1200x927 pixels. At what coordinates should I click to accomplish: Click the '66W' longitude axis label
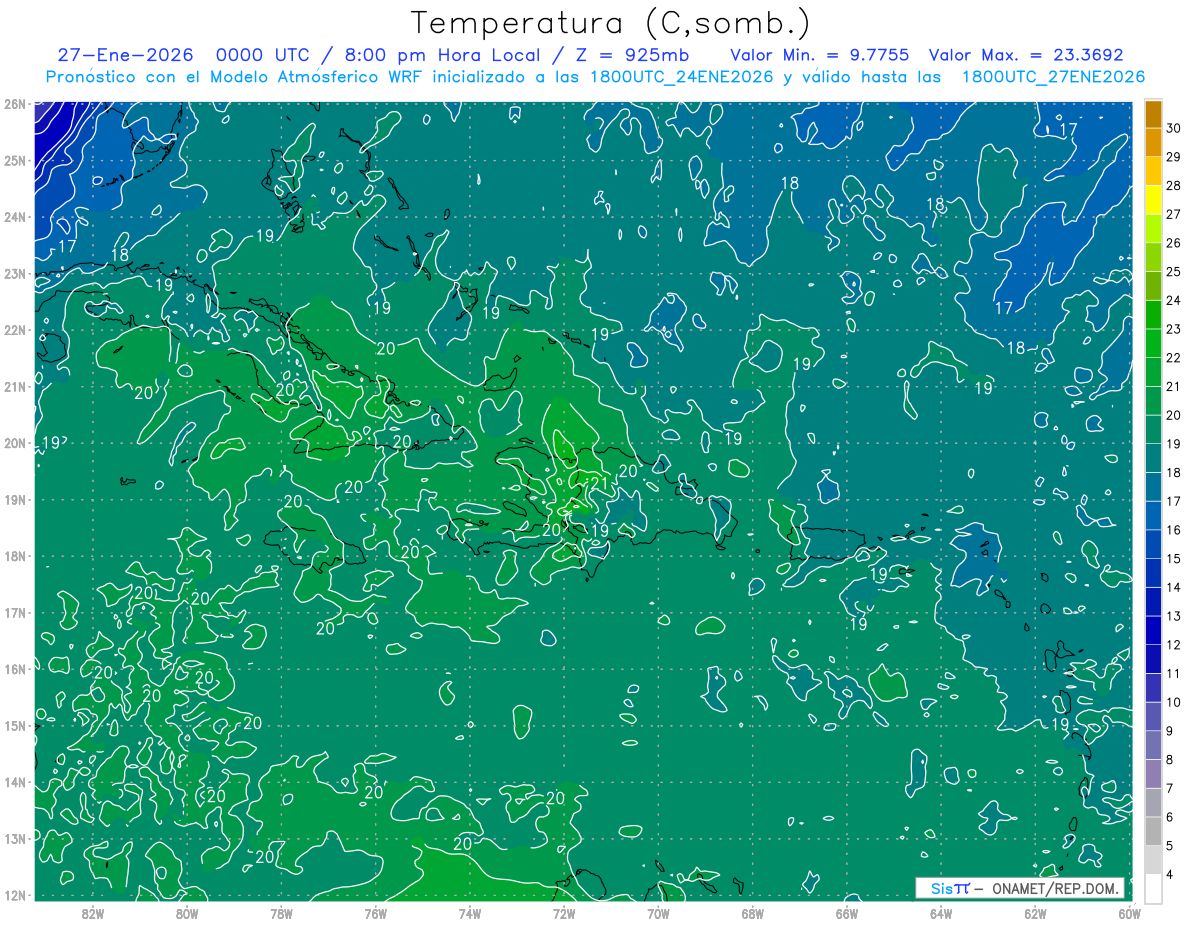[846, 913]
